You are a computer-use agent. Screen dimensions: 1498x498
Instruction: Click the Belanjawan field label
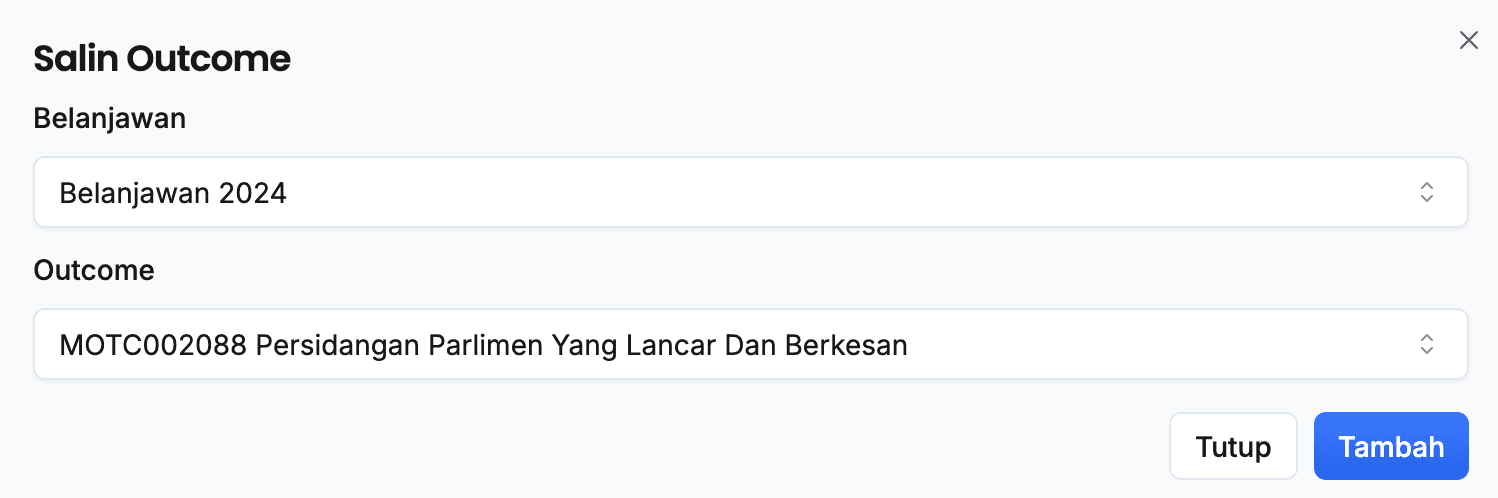pyautogui.click(x=110, y=118)
